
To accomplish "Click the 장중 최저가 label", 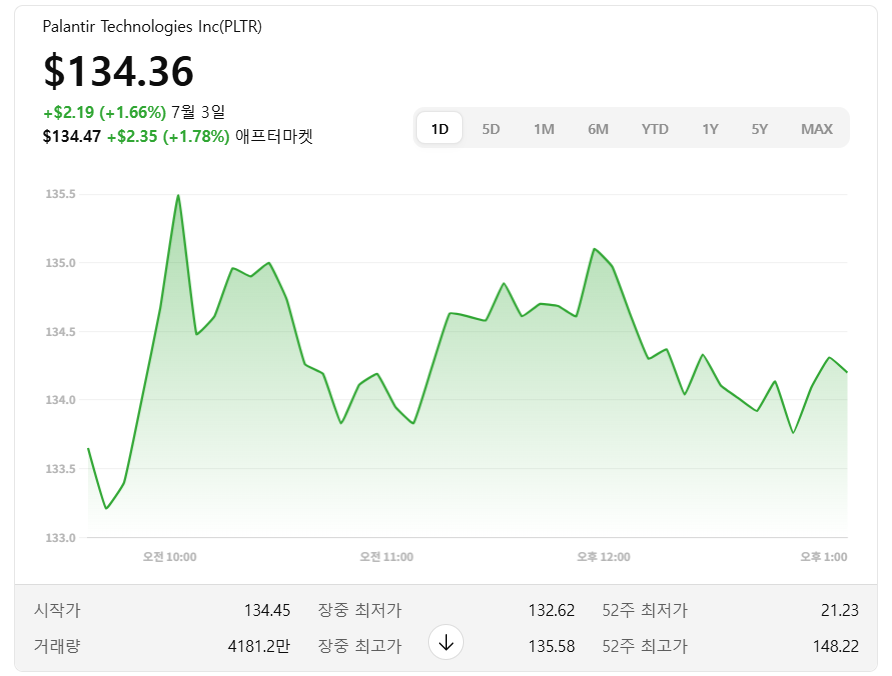I will click(360, 610).
